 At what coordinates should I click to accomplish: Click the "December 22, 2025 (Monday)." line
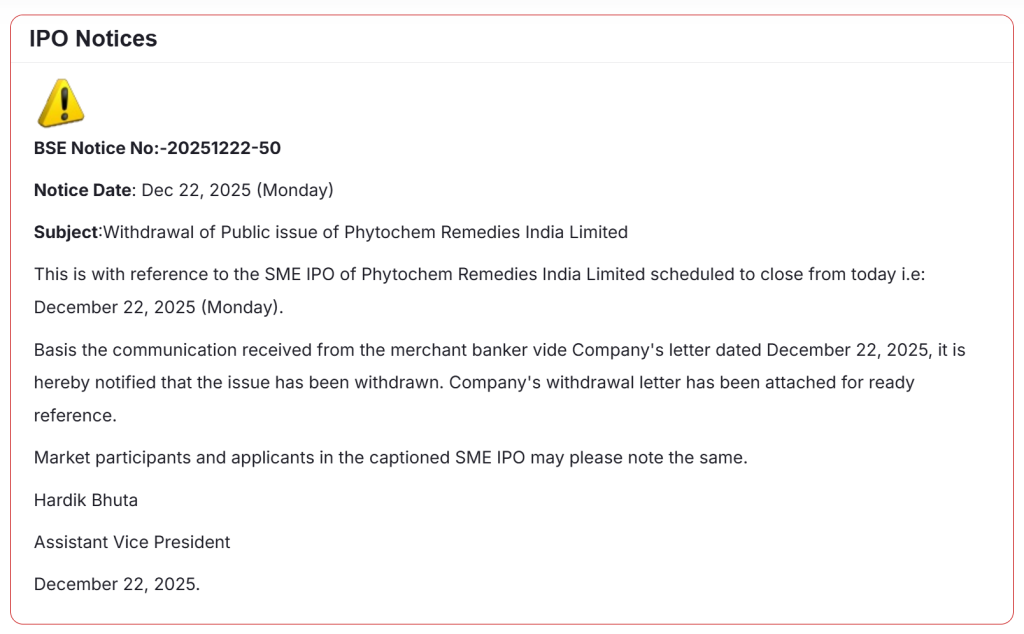(x=159, y=307)
